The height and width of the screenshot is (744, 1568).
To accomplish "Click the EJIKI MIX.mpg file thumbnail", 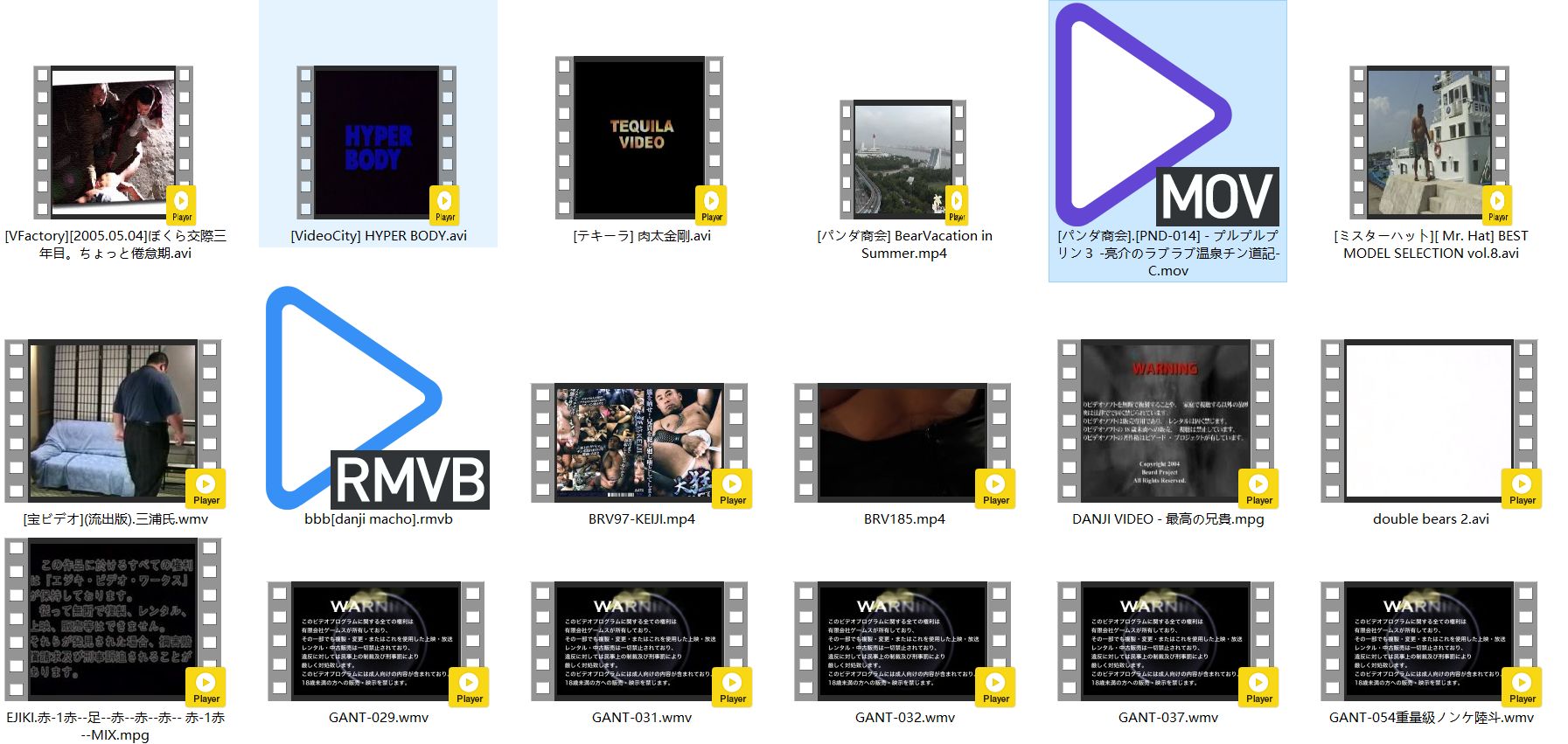I will coord(114,619).
